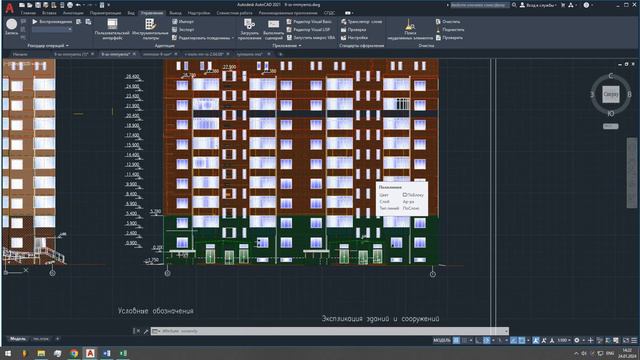The image size is (640, 360).
Task: Click the Record (Запись) action button
Action: coord(11,27)
